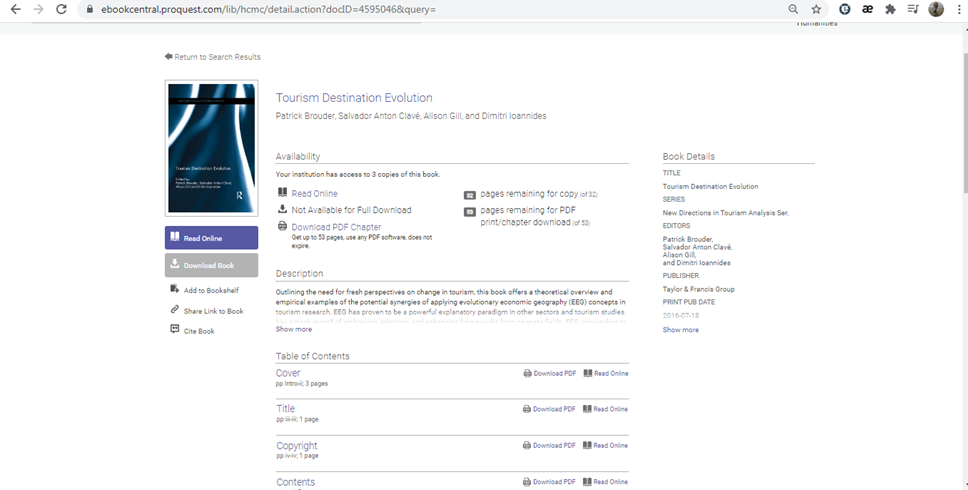Screen dimensions: 968x490
Task: Read the Copyright chapter online
Action: pyautogui.click(x=605, y=446)
